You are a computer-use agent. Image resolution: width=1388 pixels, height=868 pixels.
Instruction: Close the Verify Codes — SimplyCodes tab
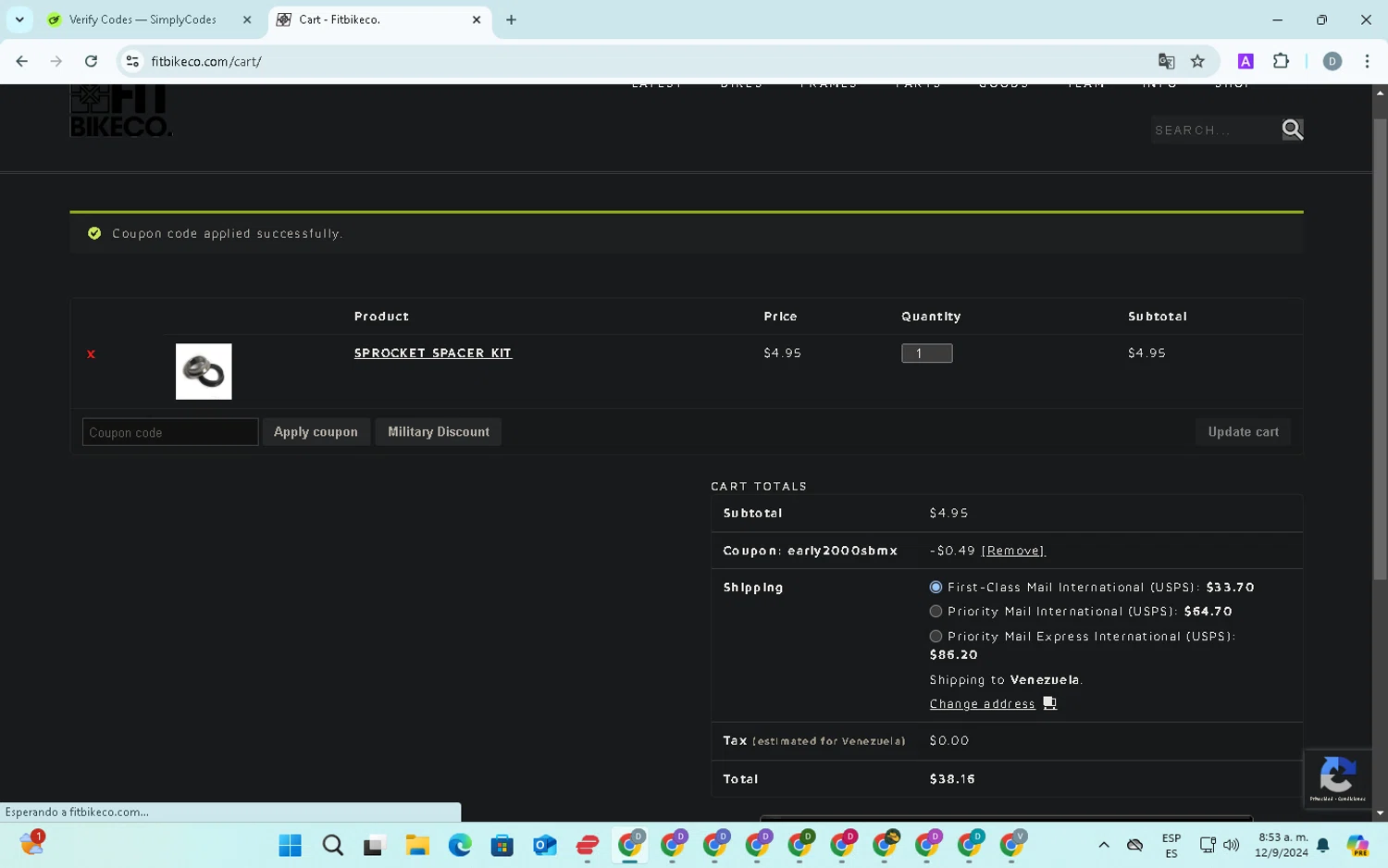coord(247,19)
